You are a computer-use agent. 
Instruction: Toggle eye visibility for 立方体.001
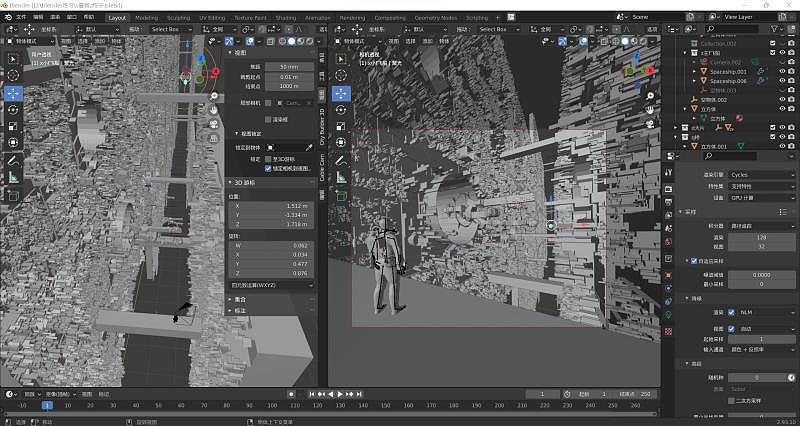[x=782, y=146]
